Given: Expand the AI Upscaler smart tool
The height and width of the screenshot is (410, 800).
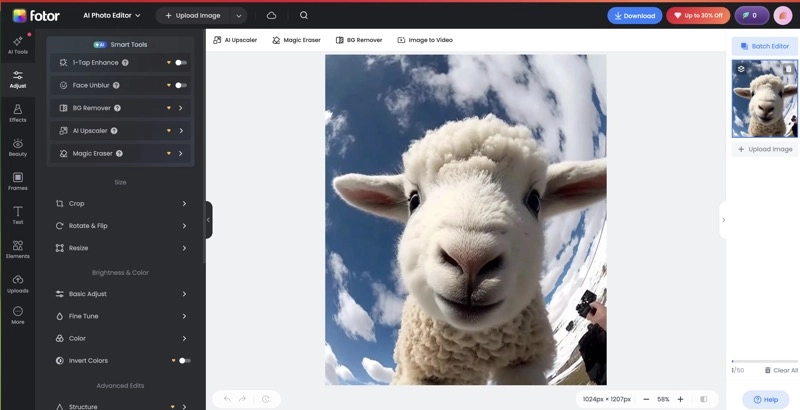Looking at the screenshot, I should [181, 131].
